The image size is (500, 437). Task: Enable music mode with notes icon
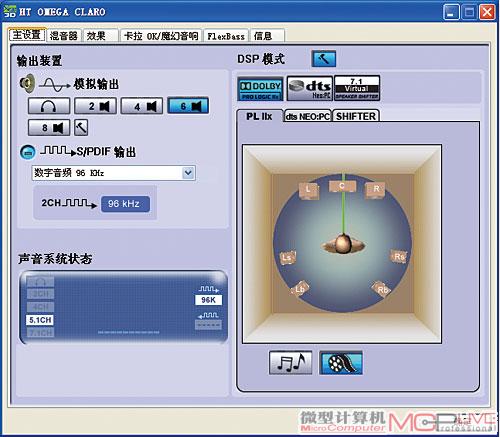point(291,363)
